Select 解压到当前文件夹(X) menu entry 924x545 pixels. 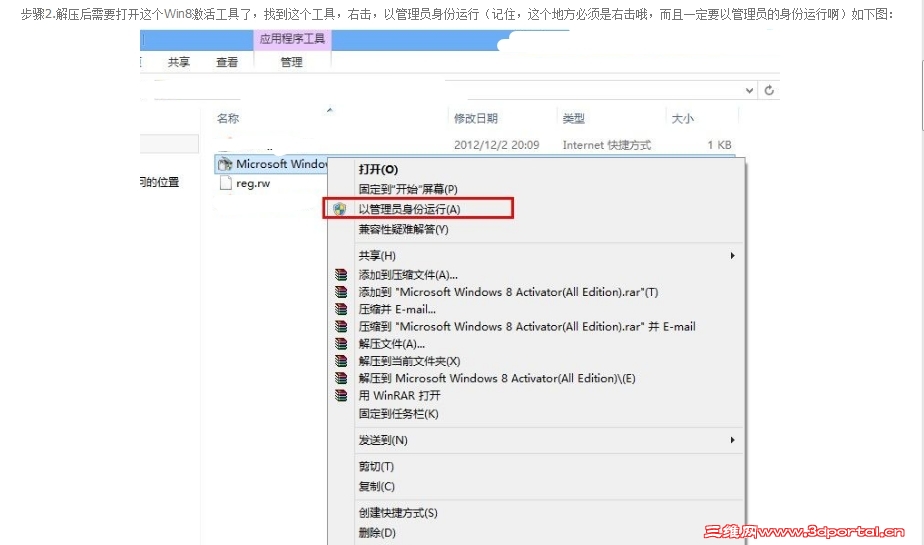click(409, 361)
